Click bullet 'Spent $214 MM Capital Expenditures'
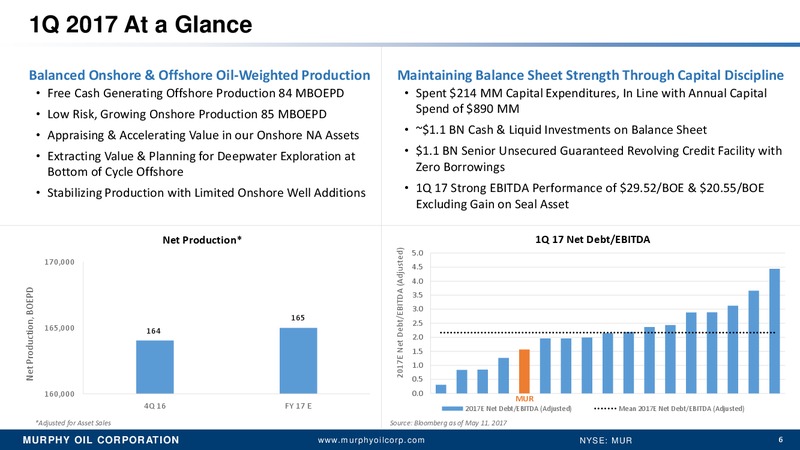The height and width of the screenshot is (450, 800). pos(591,101)
